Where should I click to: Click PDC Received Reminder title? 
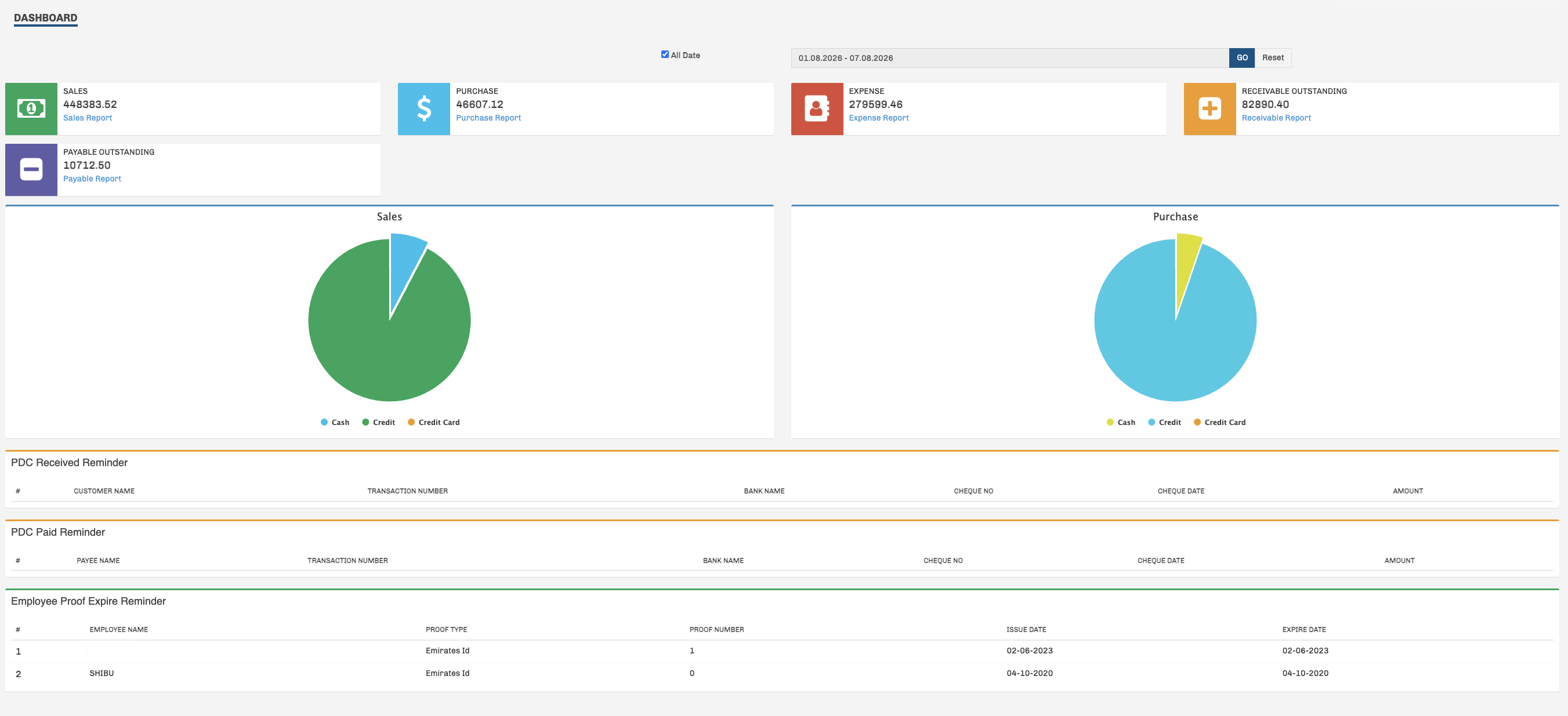70,463
